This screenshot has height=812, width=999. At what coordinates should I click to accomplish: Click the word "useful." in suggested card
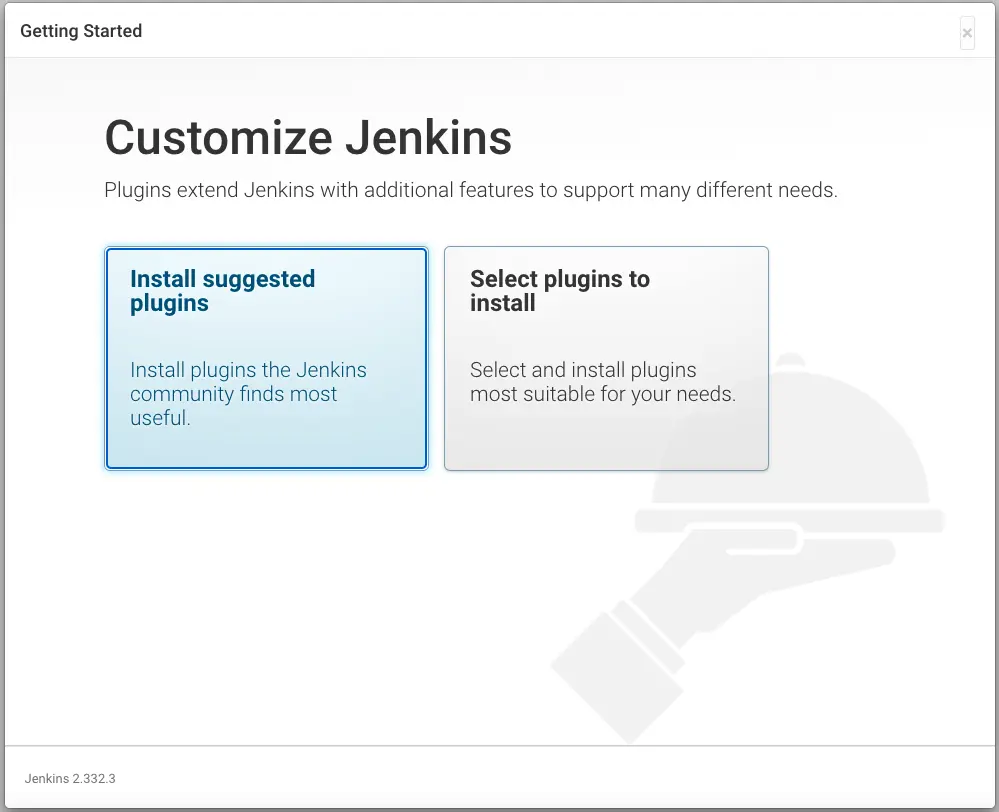(160, 418)
